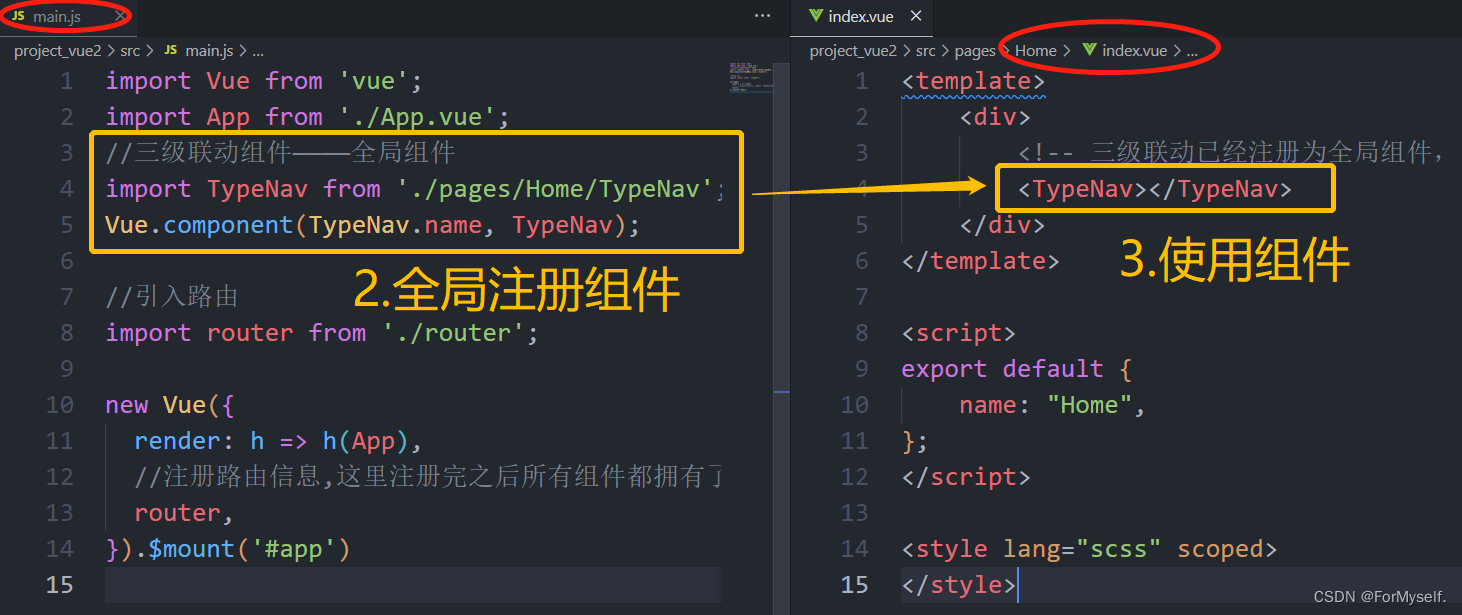Click the underlined template tag in index.vue
This screenshot has width=1462, height=615.
click(972, 80)
